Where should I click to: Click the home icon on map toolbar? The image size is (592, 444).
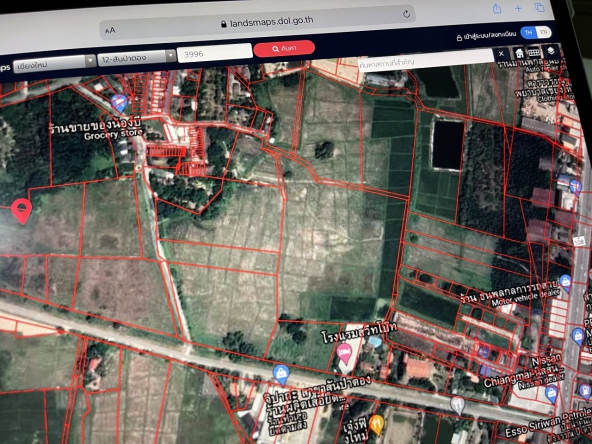click(520, 52)
